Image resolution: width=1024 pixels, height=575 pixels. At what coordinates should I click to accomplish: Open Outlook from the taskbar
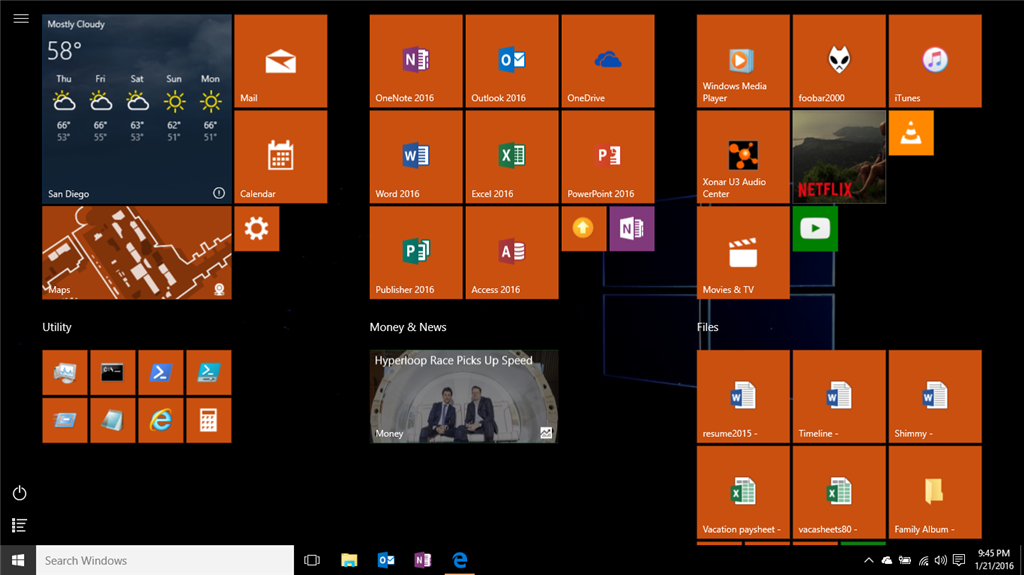pos(386,560)
